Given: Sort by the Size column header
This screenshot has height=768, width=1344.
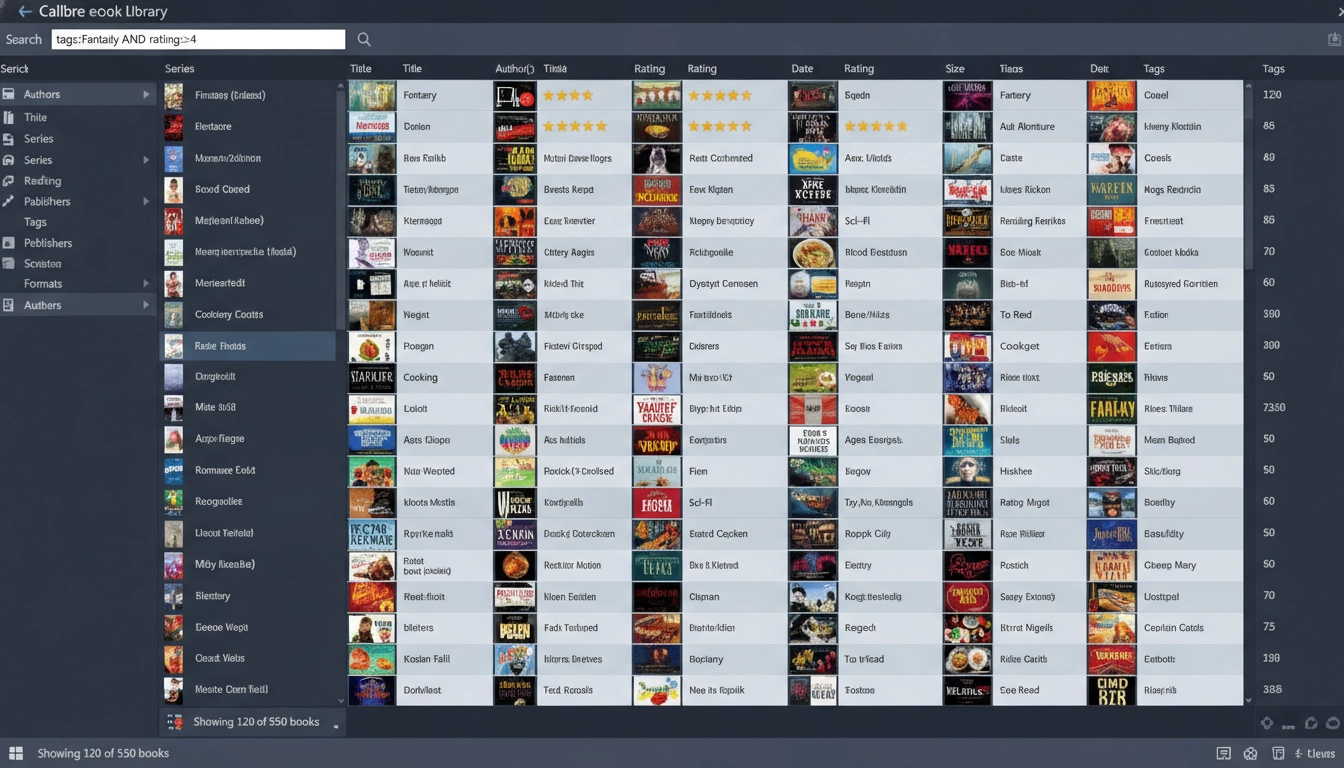Looking at the screenshot, I should coord(955,69).
